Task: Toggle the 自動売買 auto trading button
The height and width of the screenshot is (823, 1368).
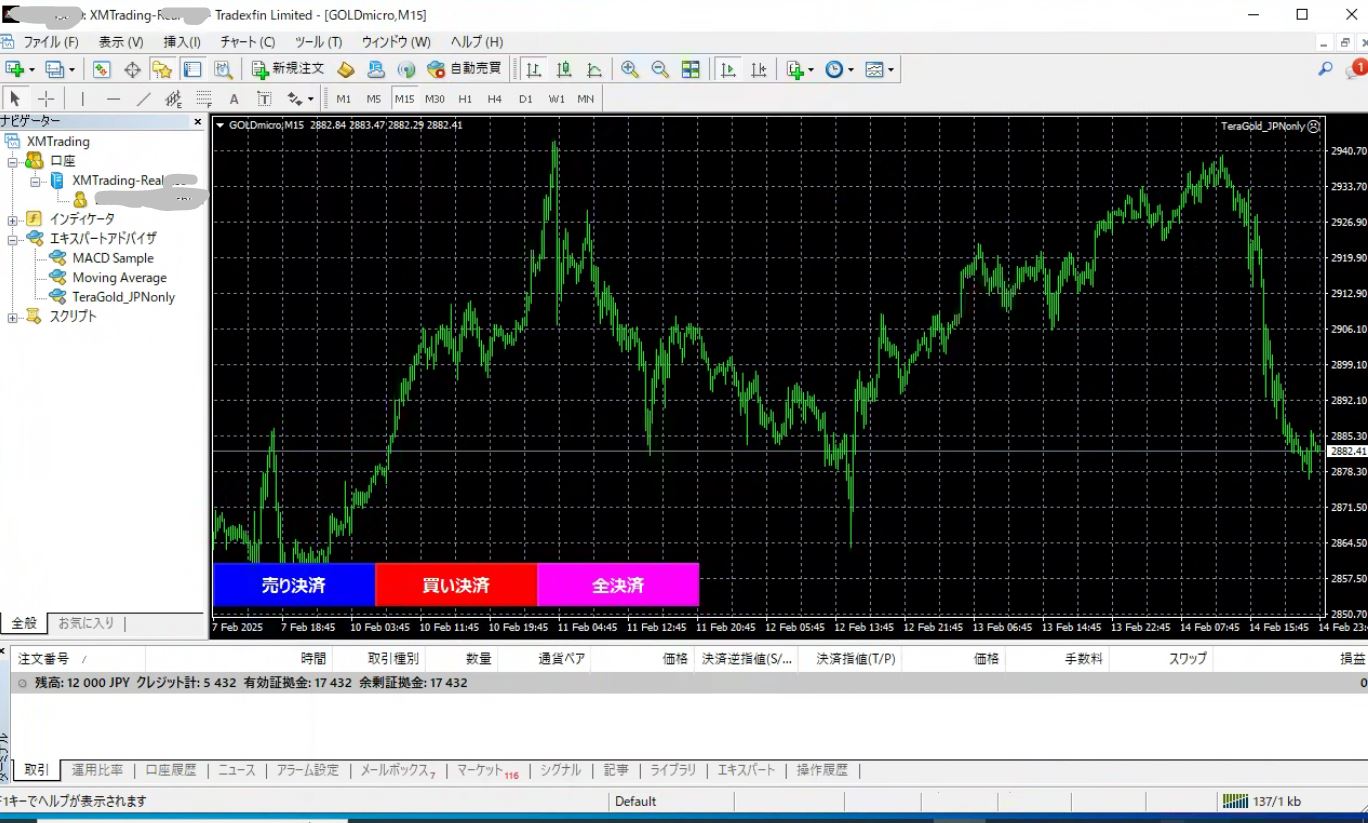Action: click(x=464, y=69)
